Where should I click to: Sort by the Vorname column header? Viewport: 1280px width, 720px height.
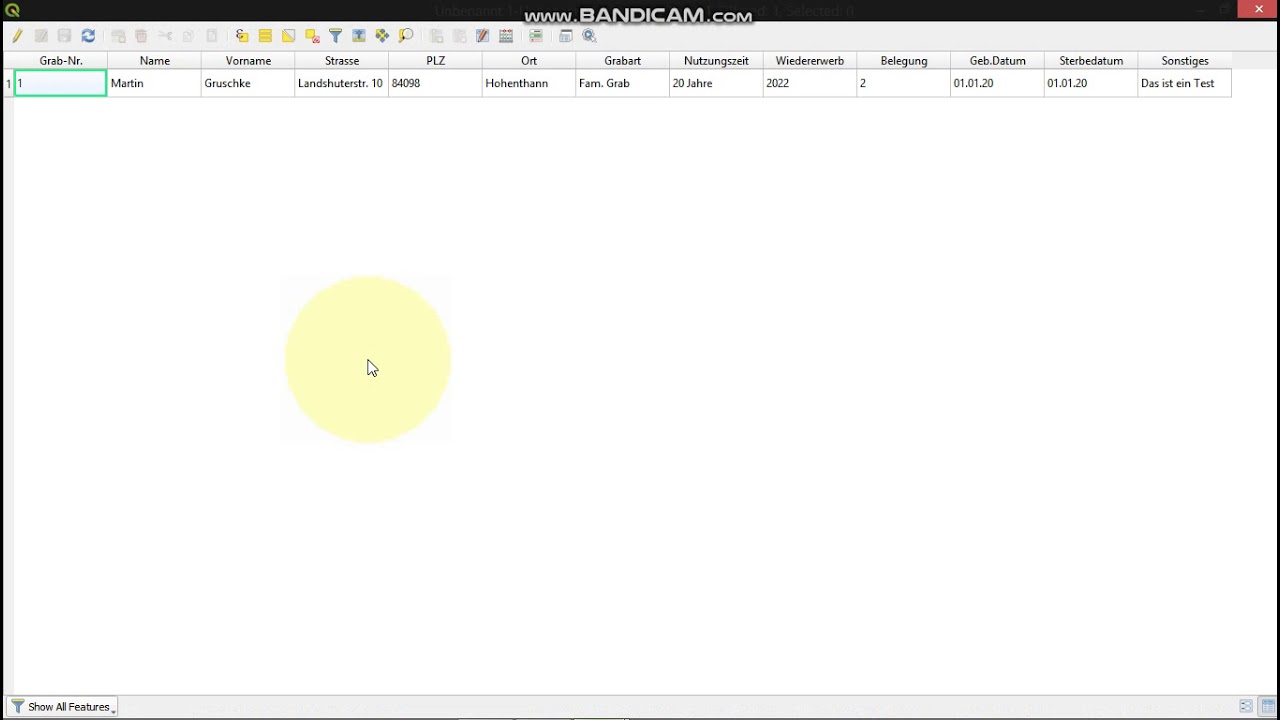click(x=248, y=61)
